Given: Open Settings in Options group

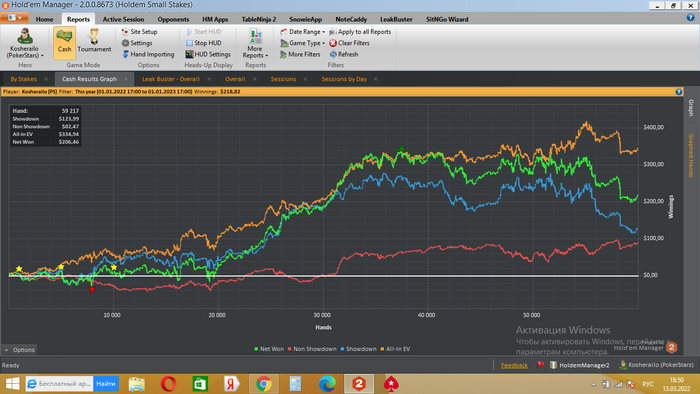Looking at the screenshot, I should coord(137,43).
